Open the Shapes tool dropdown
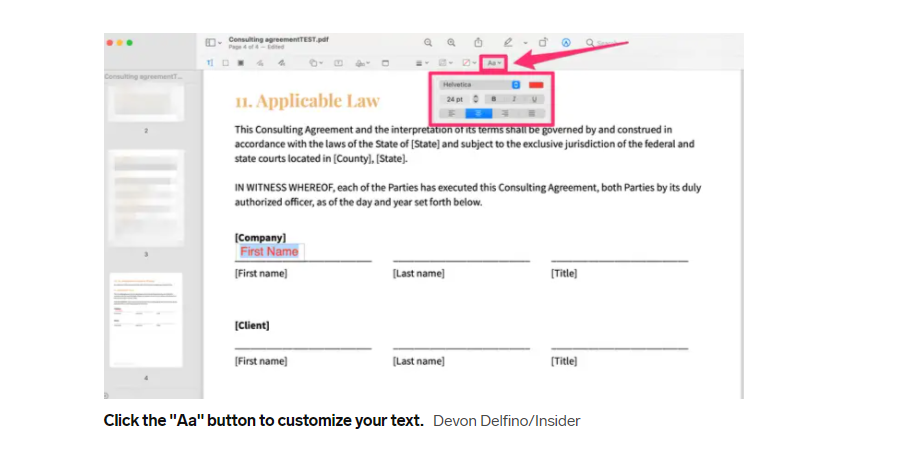This screenshot has width=903, height=471. 316,63
